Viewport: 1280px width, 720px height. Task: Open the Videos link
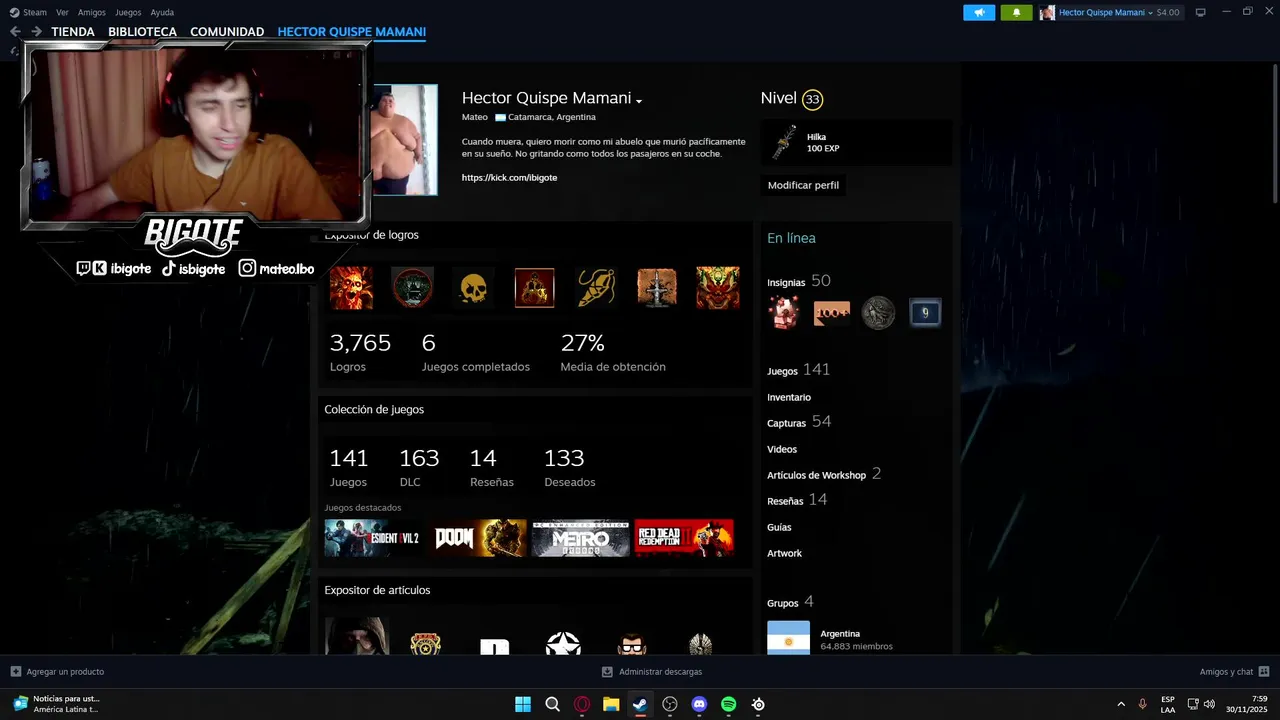click(782, 449)
